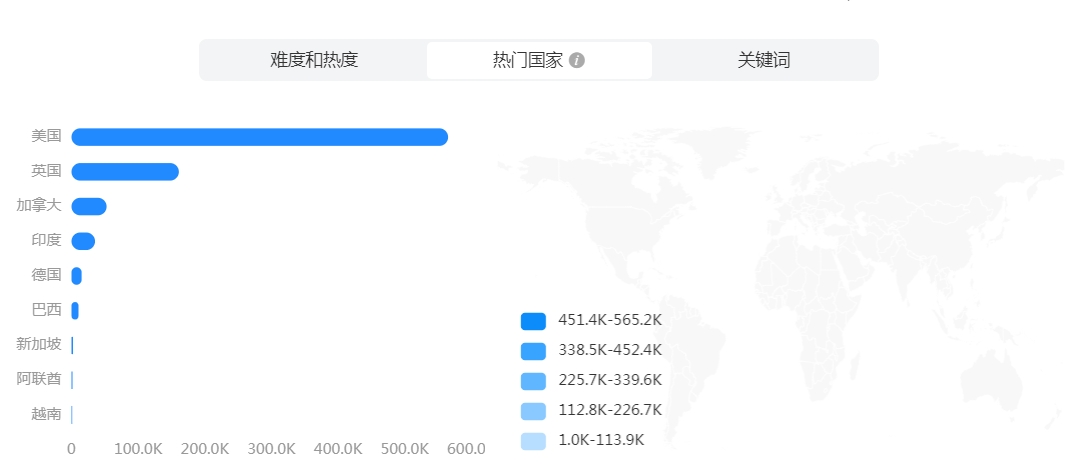Viewport: 1074px width, 474px height.
Task: Select the 112.8K-226.7K legend swatch
Action: [x=533, y=411]
